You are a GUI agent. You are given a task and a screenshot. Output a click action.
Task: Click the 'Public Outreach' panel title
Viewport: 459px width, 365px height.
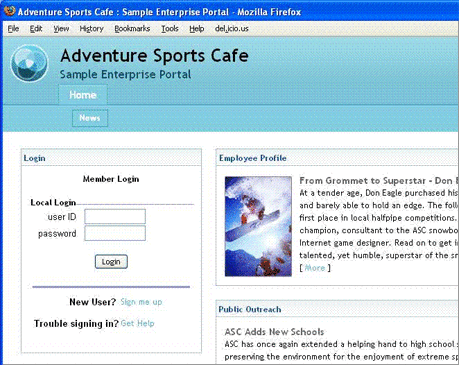coord(250,309)
